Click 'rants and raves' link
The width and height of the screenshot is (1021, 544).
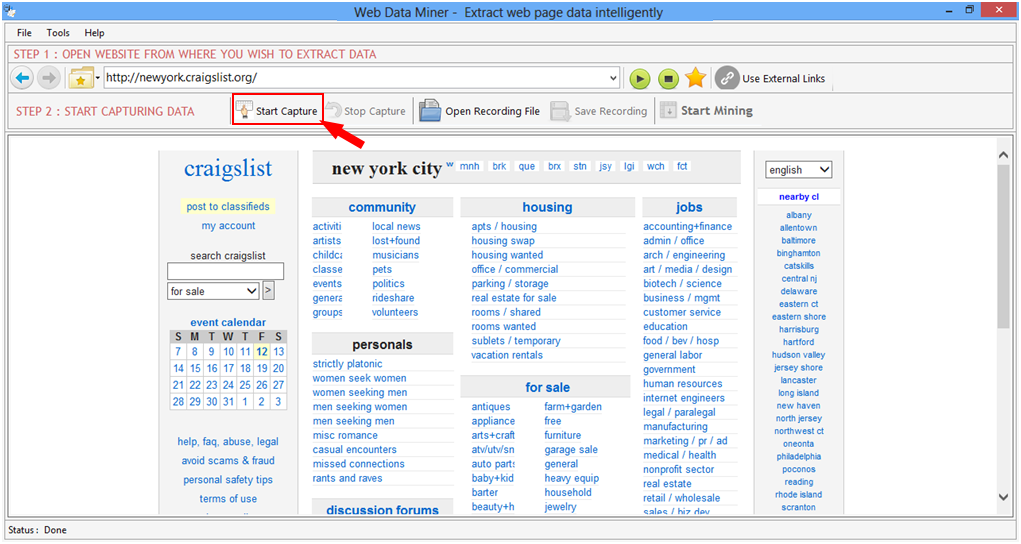click(x=348, y=478)
